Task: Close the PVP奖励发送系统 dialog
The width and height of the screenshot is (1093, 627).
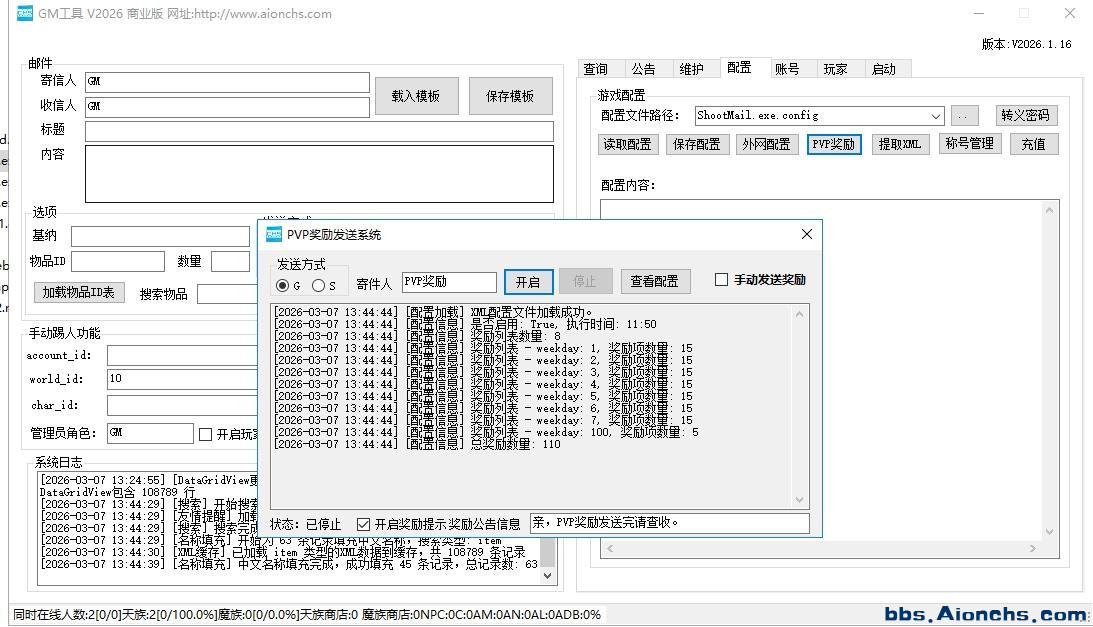Action: coord(807,234)
